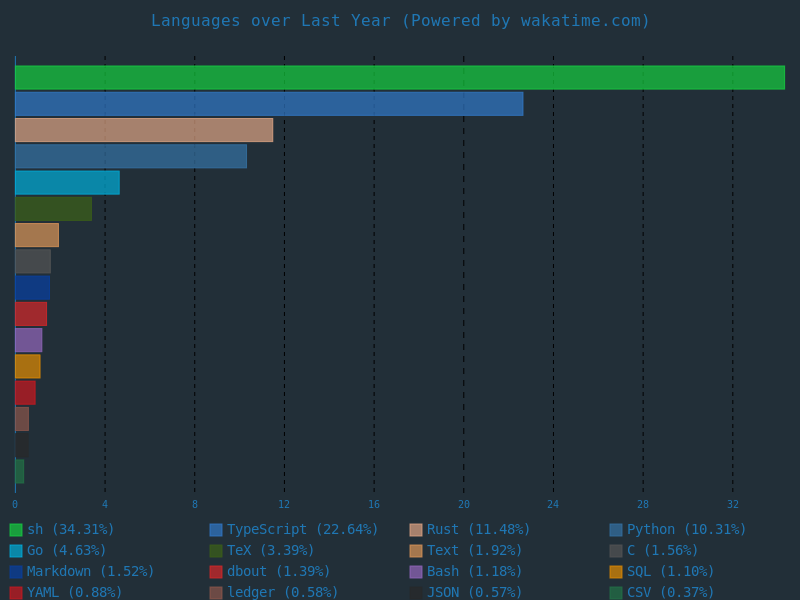Select the TypeScript bar, second from top
Viewport: 800px width, 600px height.
pos(269,104)
